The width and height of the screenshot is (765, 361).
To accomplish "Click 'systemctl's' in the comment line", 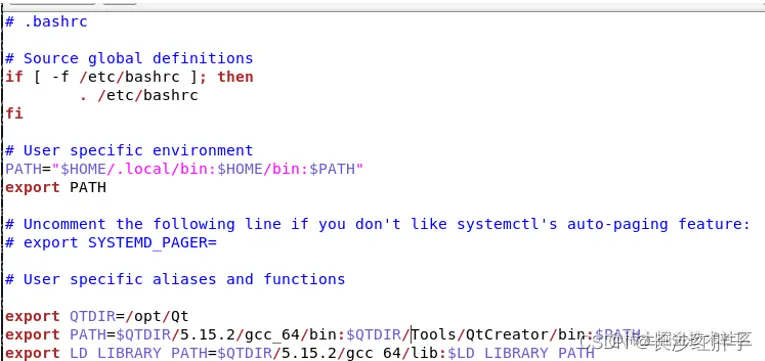I will tap(507, 224).
